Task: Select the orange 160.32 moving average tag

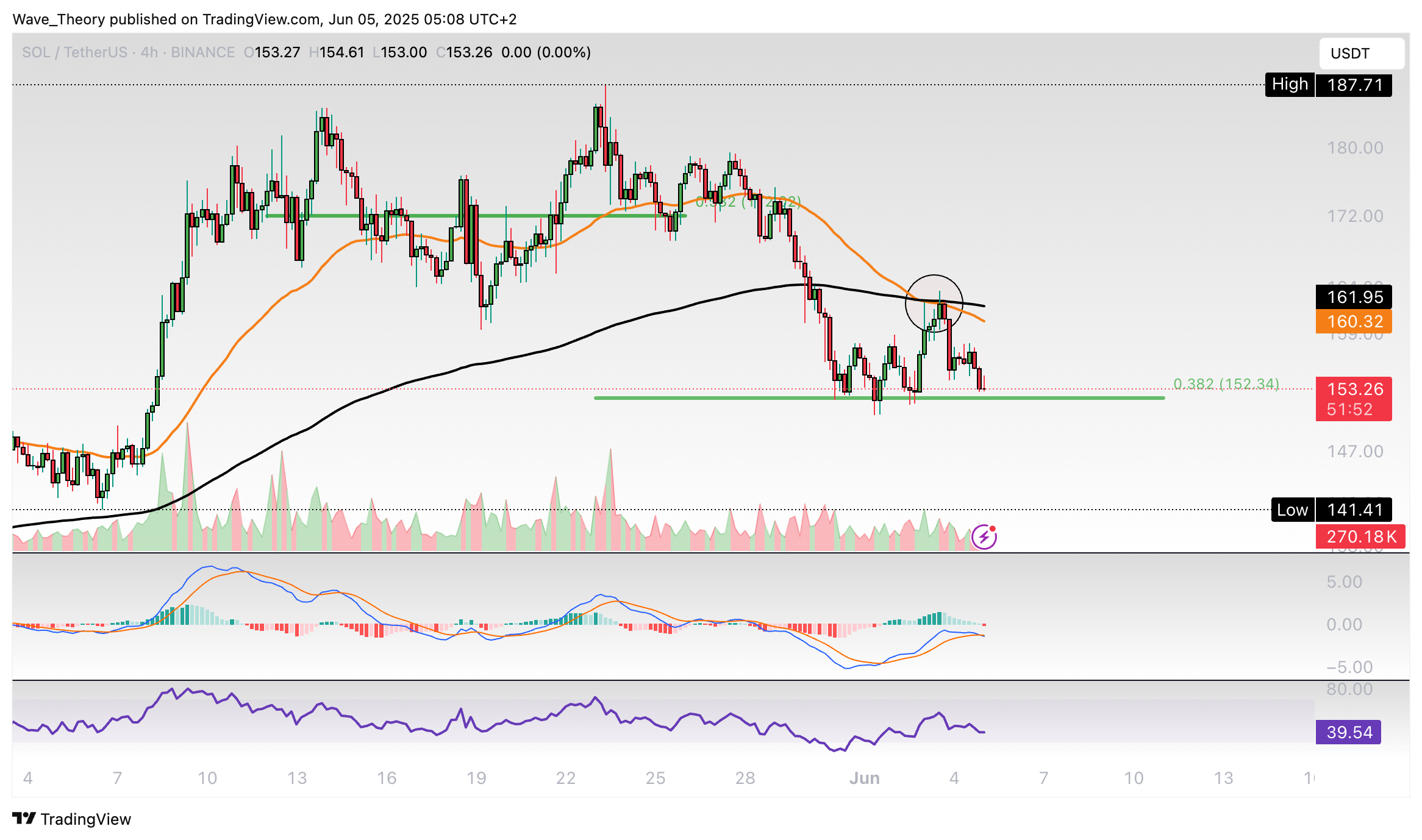Action: (x=1353, y=321)
